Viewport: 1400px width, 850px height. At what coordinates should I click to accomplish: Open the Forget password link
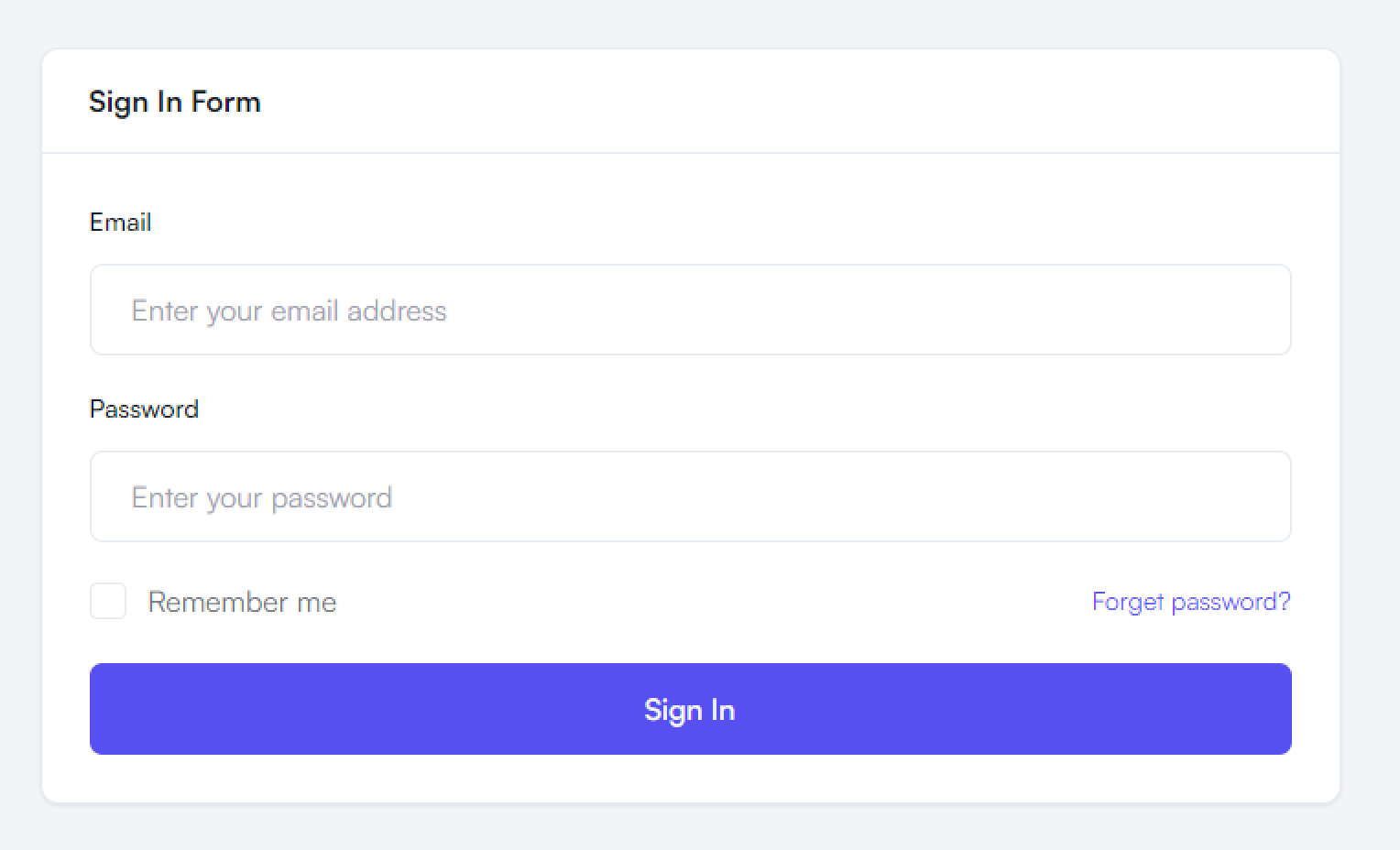pos(1190,602)
